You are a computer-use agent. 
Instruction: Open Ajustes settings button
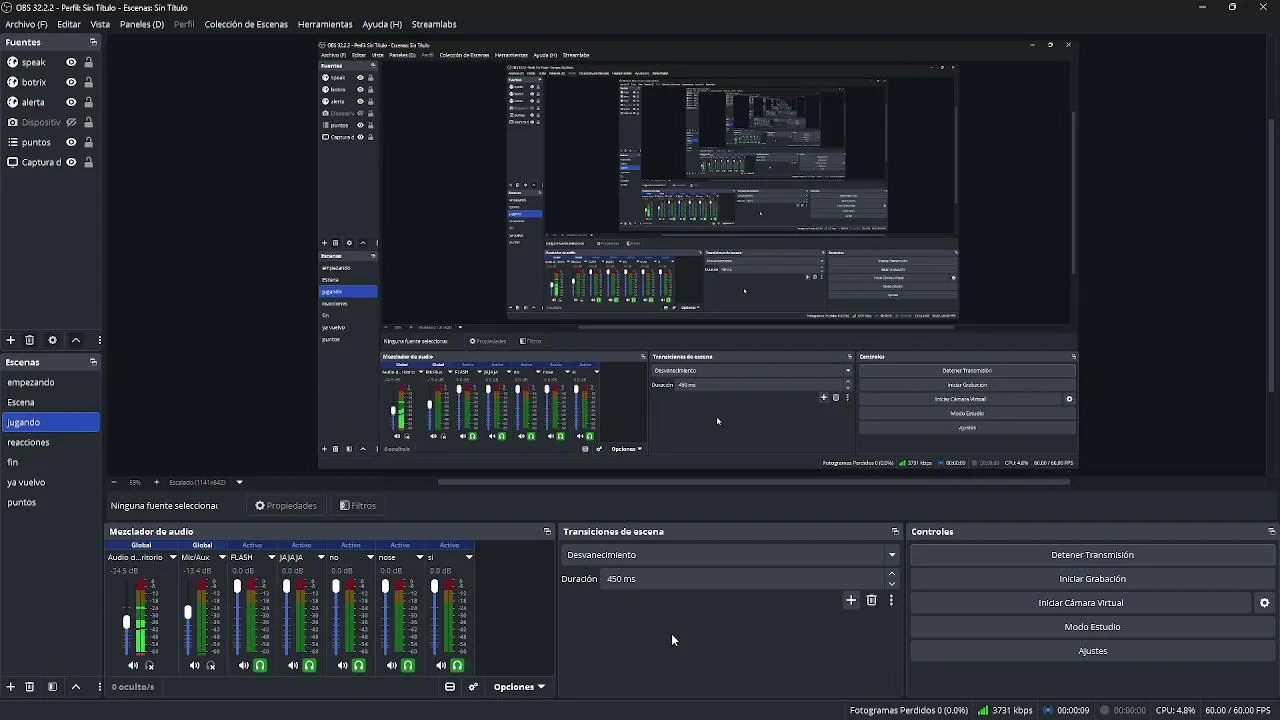pos(1092,651)
